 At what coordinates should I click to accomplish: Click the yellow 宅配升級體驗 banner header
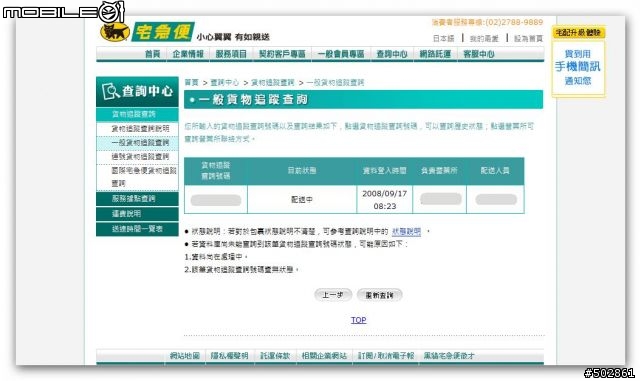578,32
